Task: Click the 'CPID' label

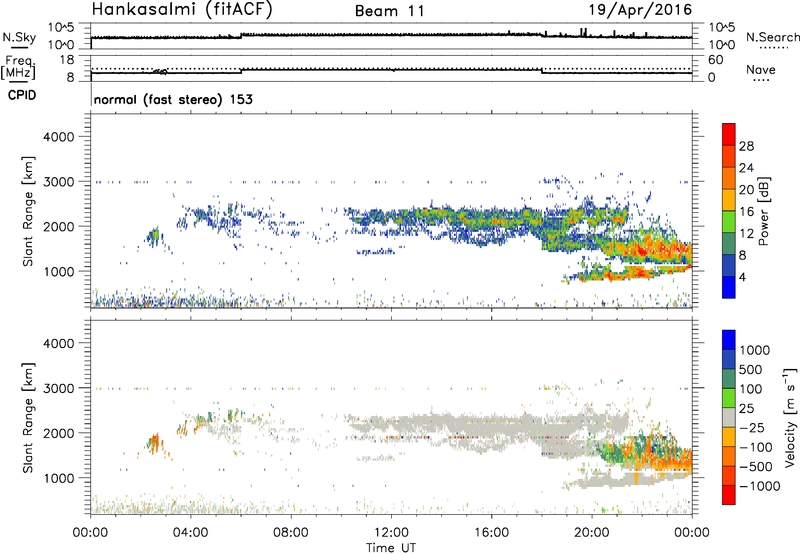Action: (x=22, y=95)
